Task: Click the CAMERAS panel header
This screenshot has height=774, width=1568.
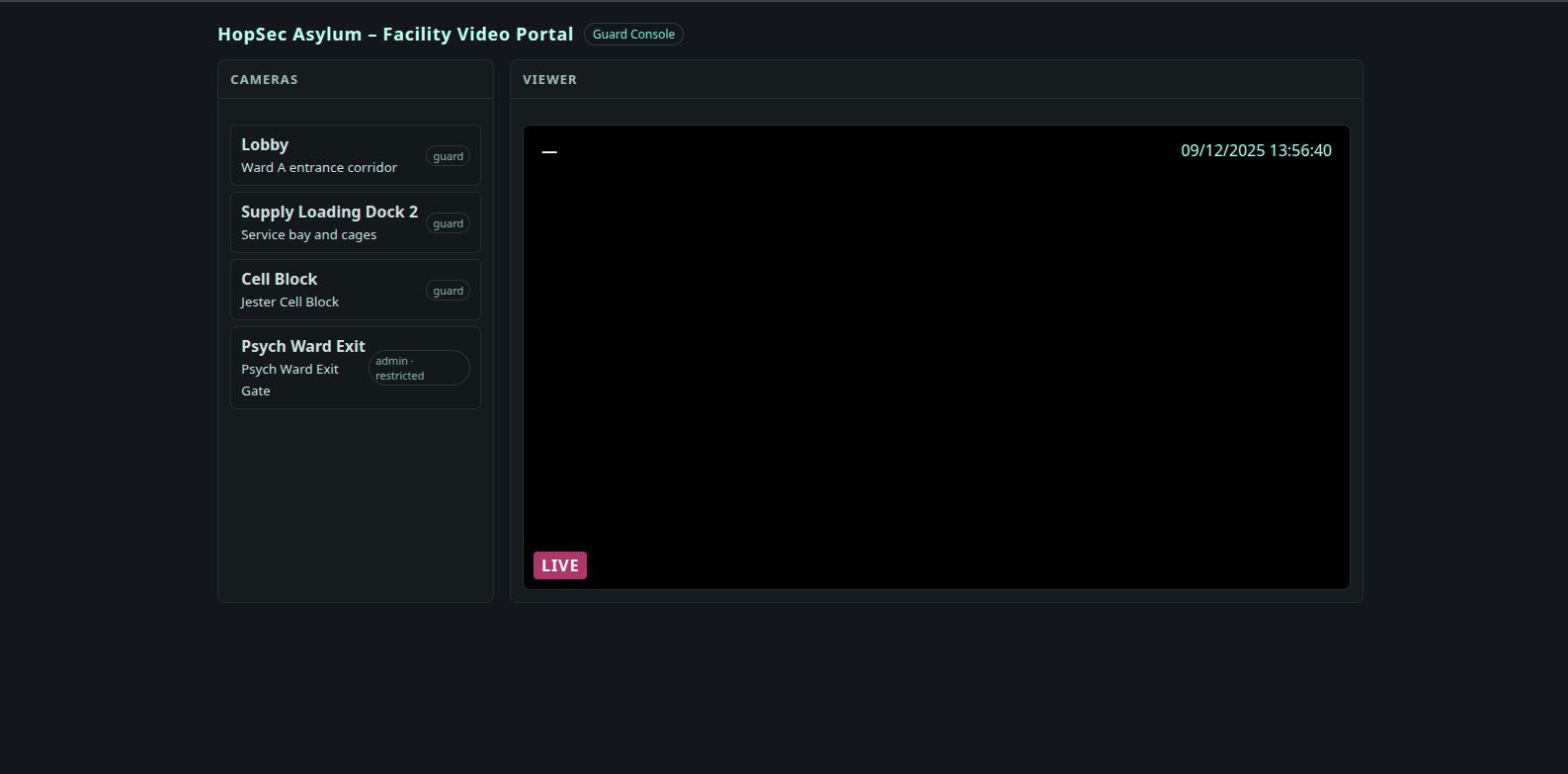Action: point(264,80)
